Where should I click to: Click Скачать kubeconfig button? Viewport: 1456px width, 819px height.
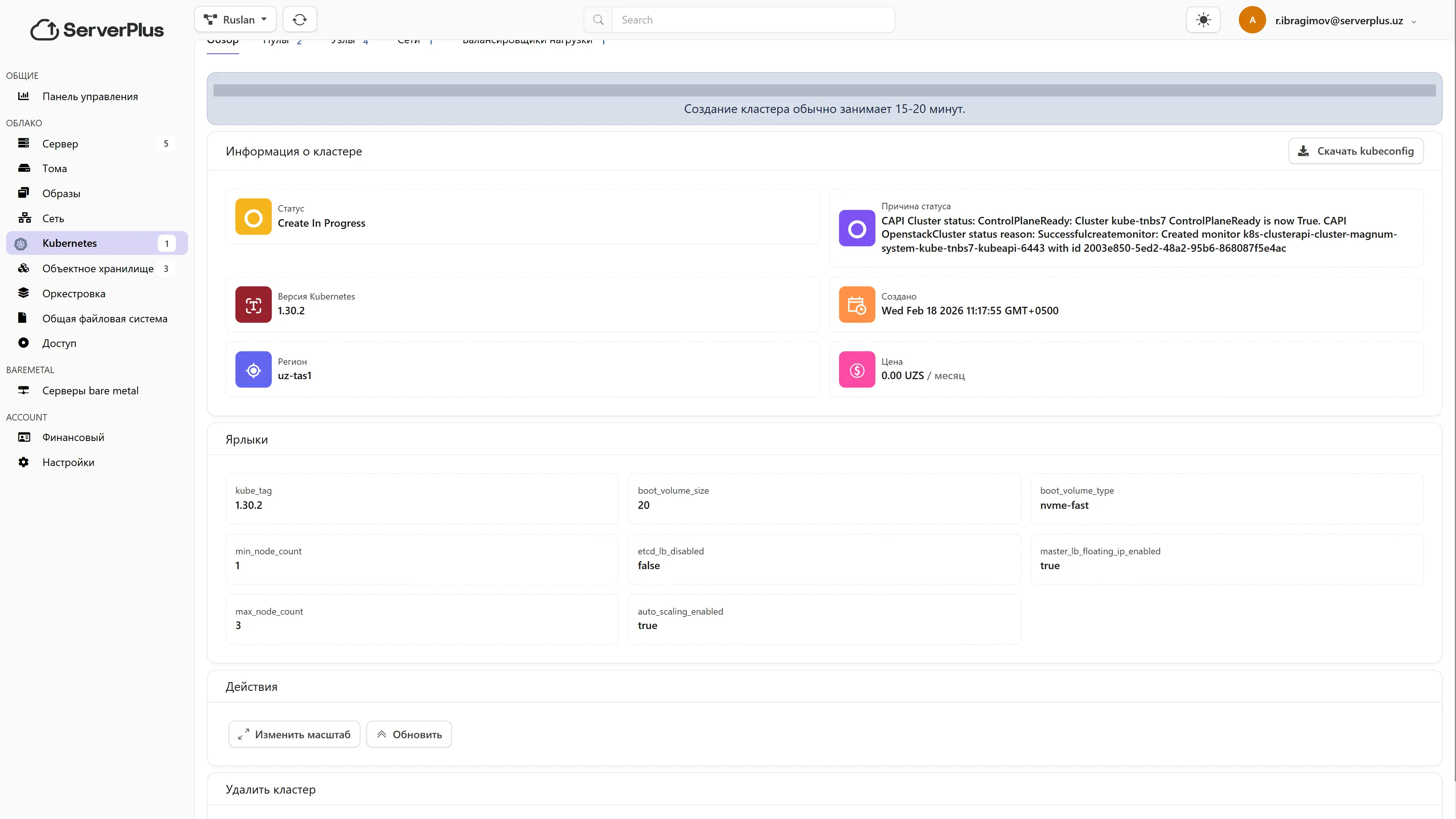coord(1356,151)
